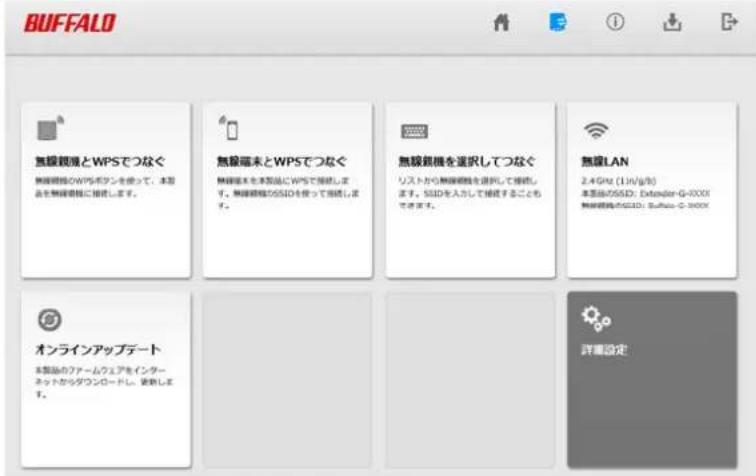This screenshot has width=756, height=476.
Task: Click the circular update refresh icon
Action: coord(50,319)
